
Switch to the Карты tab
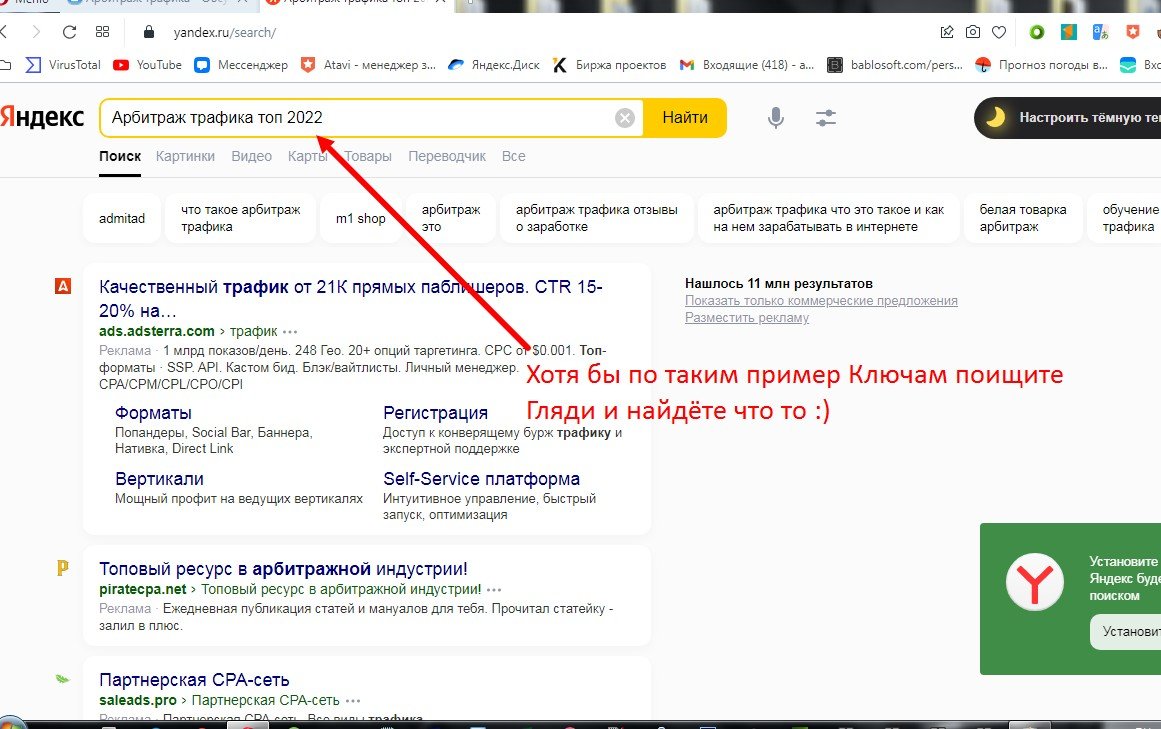307,156
